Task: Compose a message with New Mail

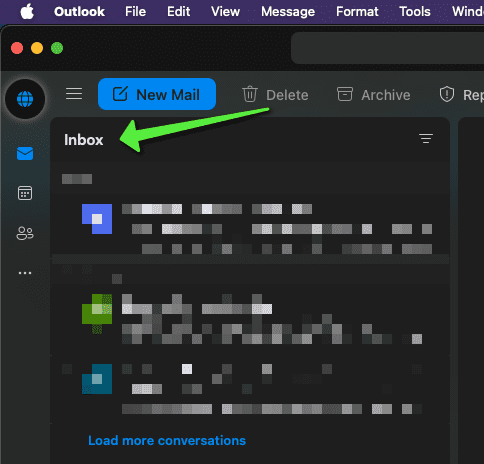Action: coord(157,94)
